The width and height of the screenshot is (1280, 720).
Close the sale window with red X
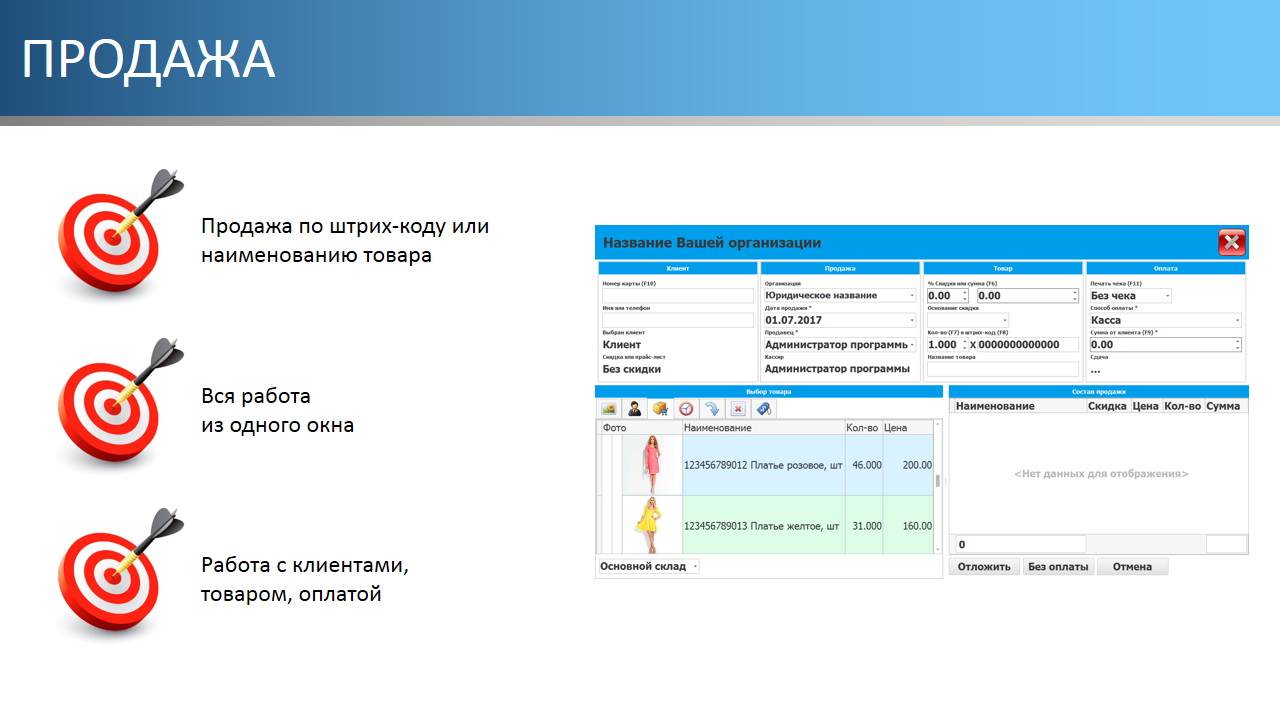[1231, 243]
